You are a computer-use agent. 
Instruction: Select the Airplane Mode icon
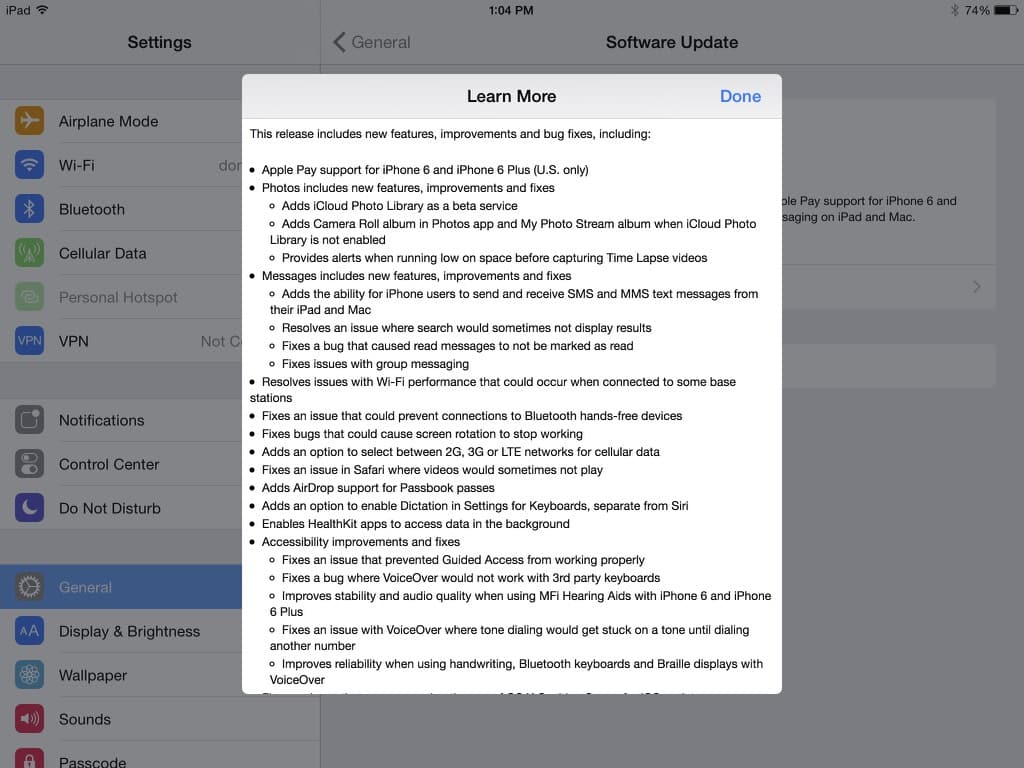(x=29, y=121)
